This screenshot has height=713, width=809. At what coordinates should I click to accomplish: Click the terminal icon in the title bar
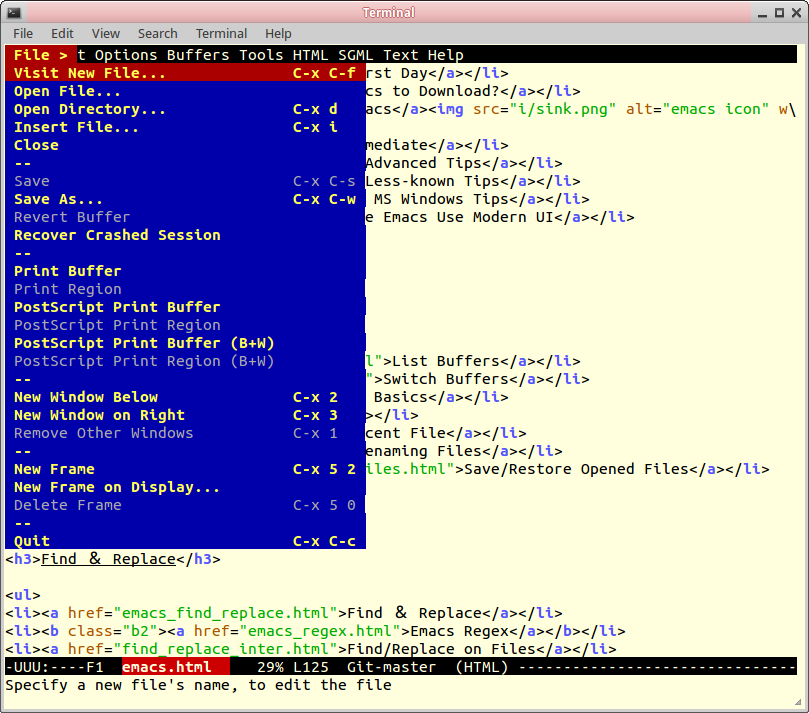pyautogui.click(x=14, y=12)
